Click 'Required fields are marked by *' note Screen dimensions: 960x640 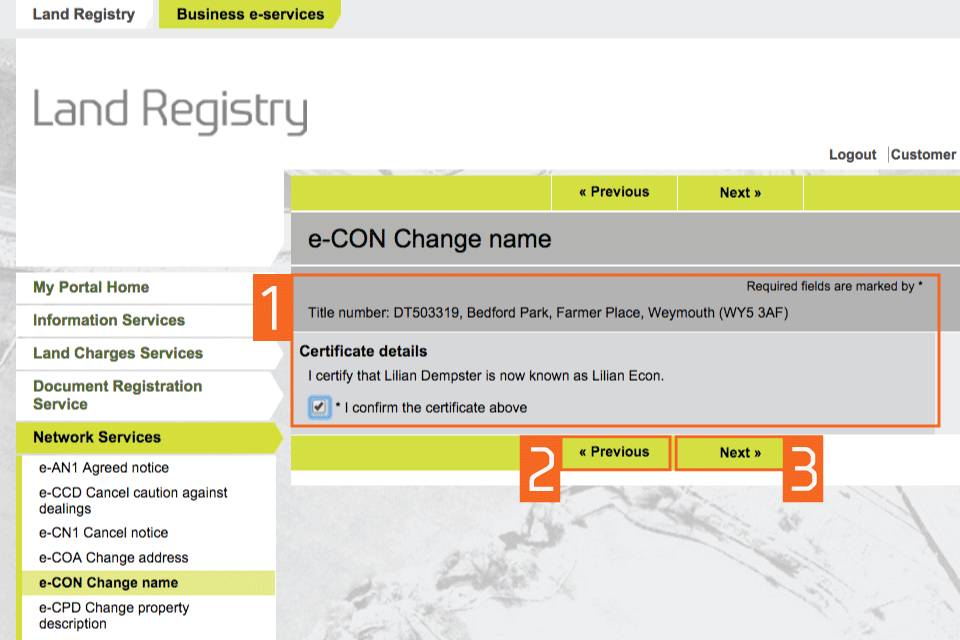(x=834, y=286)
